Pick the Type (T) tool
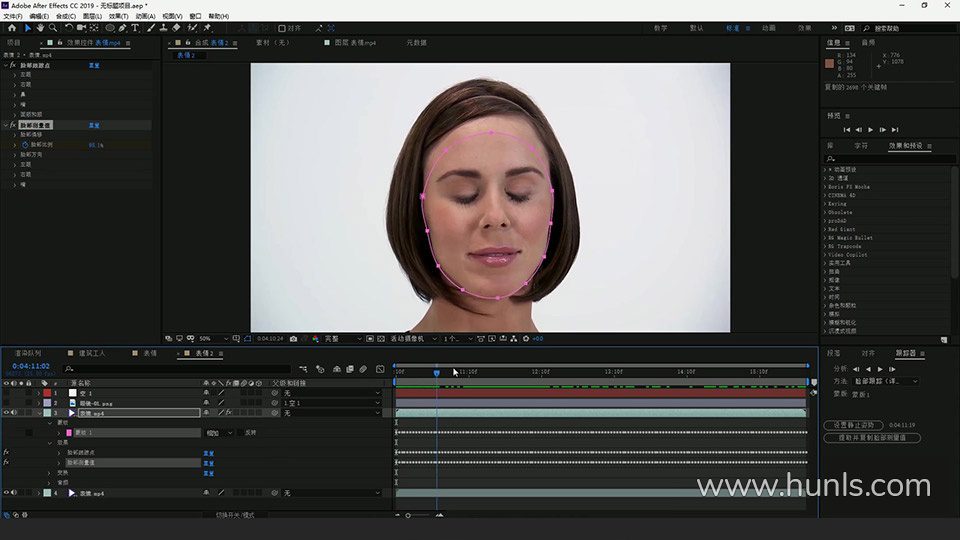Image resolution: width=960 pixels, height=540 pixels. tap(136, 28)
